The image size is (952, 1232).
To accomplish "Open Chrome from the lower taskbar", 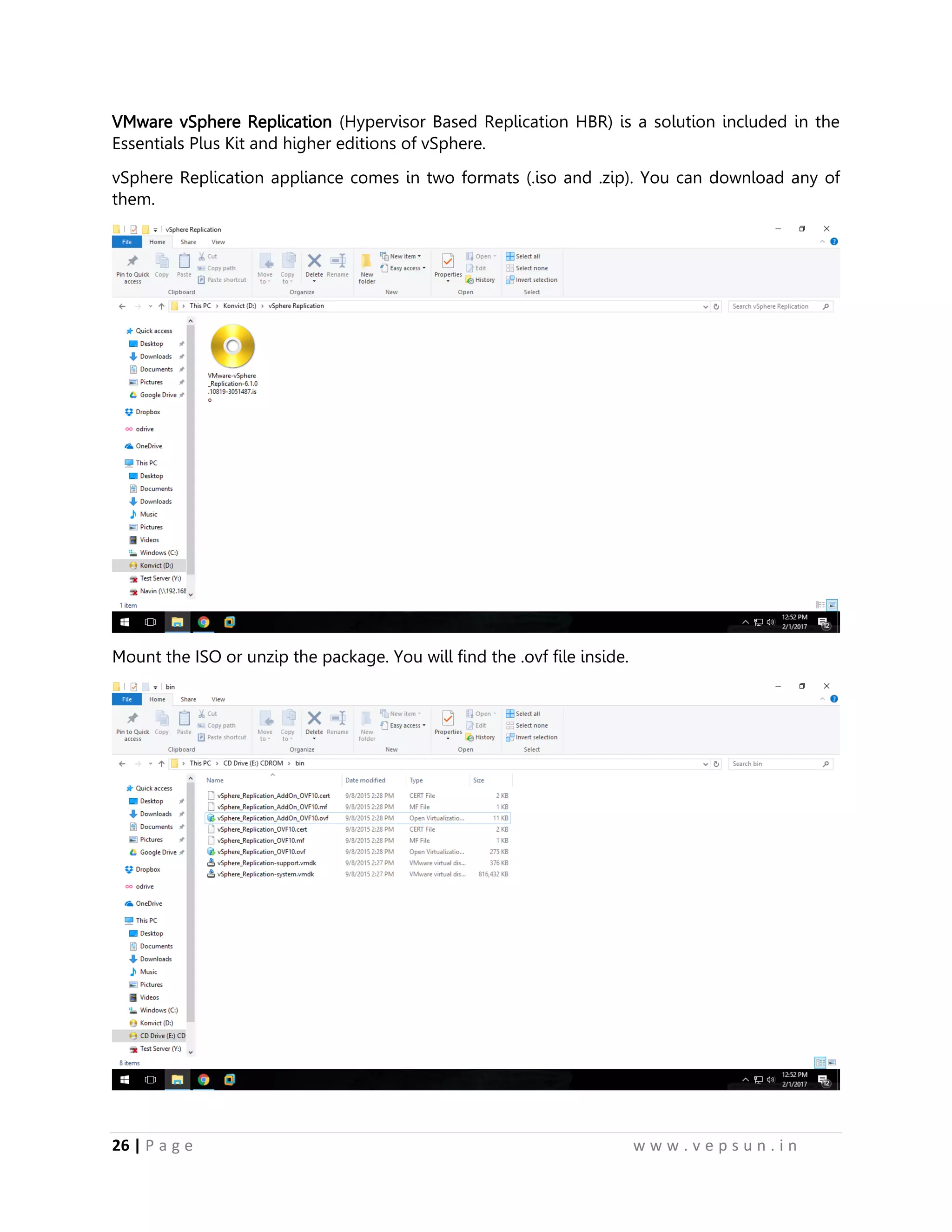I will pyautogui.click(x=204, y=1080).
